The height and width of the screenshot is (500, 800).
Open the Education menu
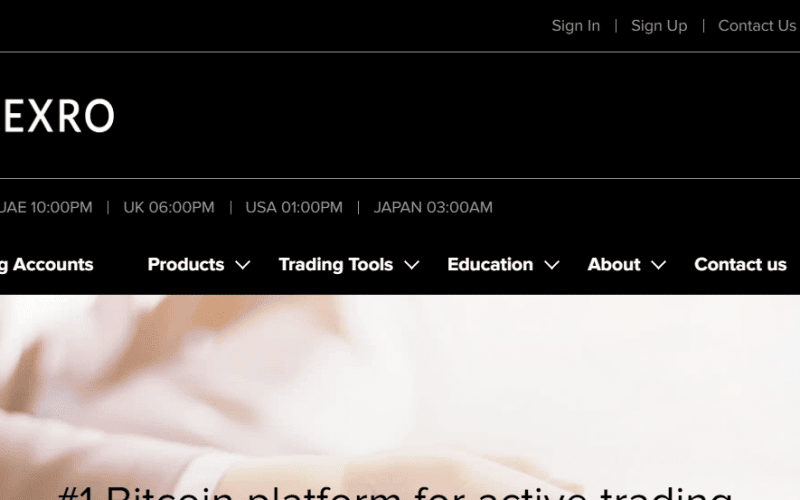click(x=489, y=265)
